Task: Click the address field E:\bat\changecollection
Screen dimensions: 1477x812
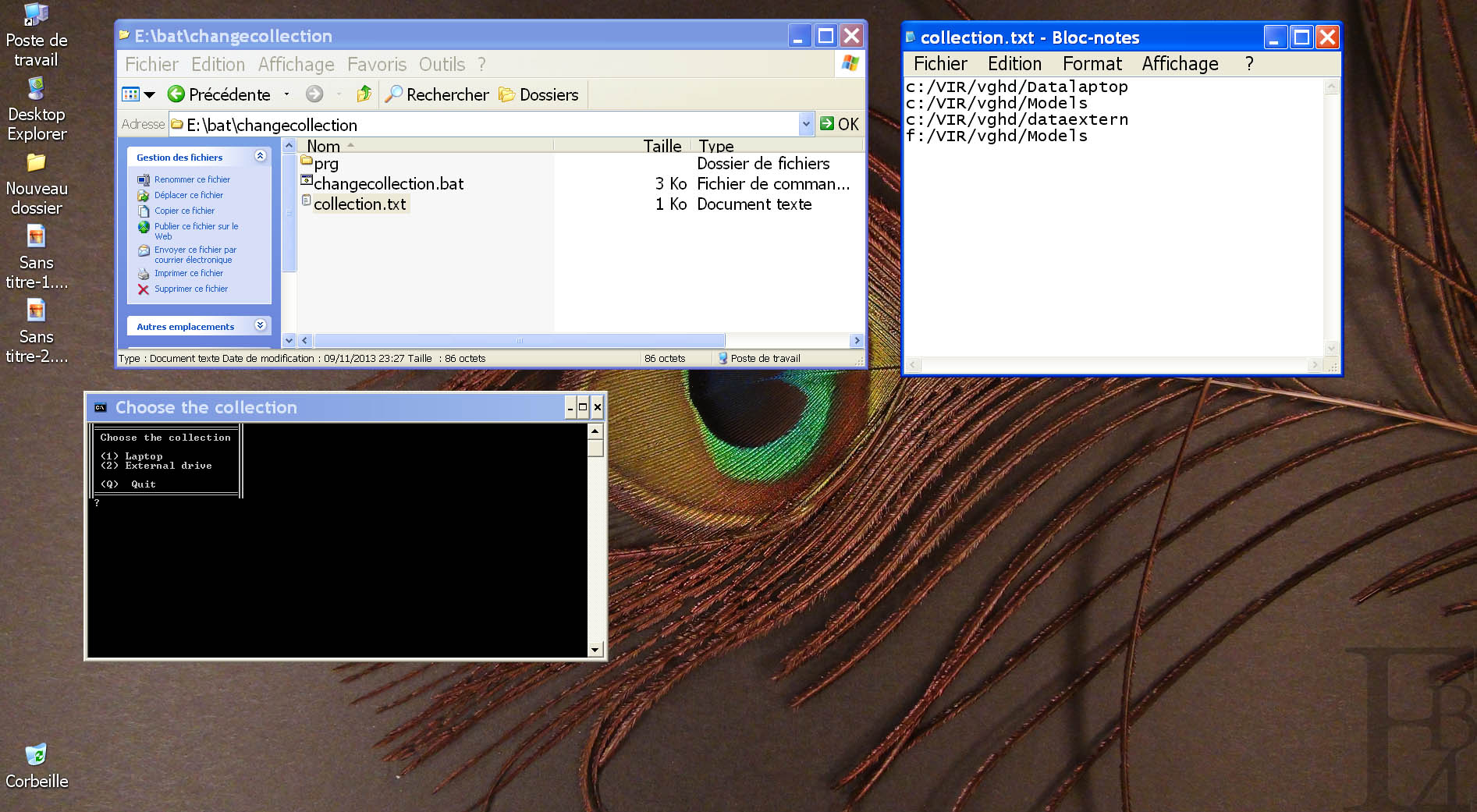Action: (x=484, y=125)
